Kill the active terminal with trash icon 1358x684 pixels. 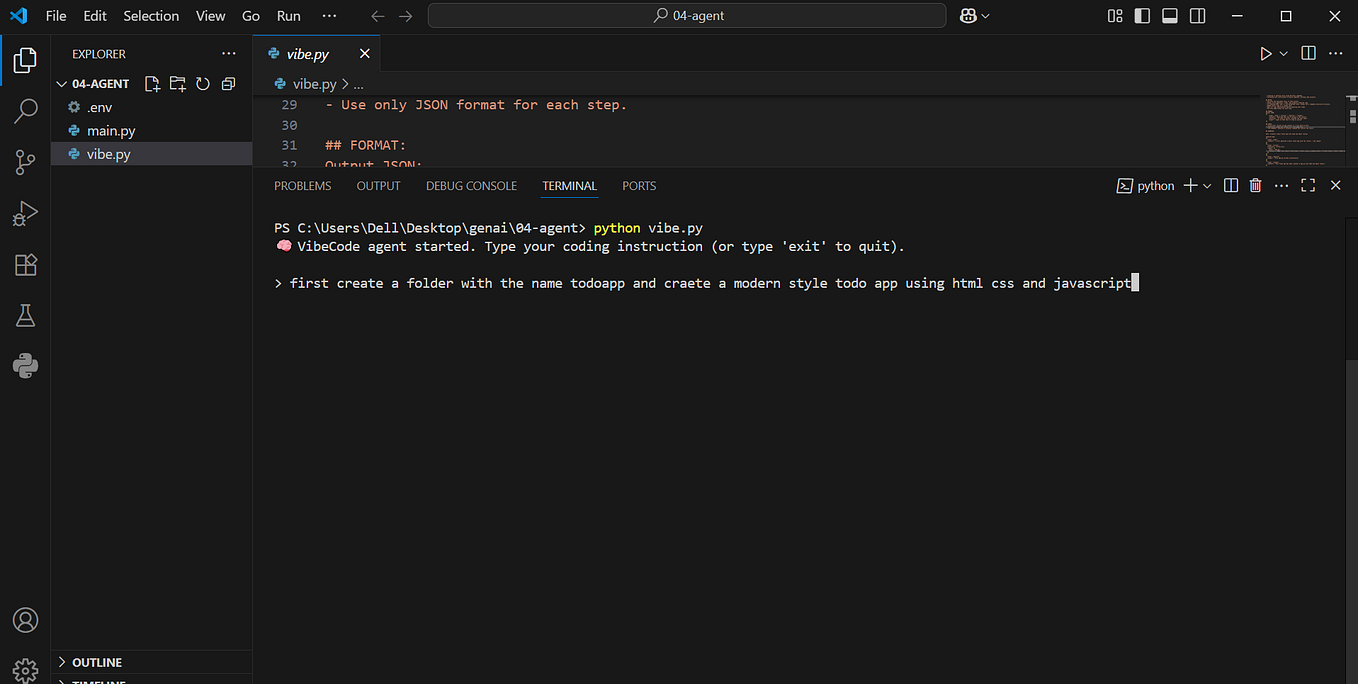click(1255, 185)
